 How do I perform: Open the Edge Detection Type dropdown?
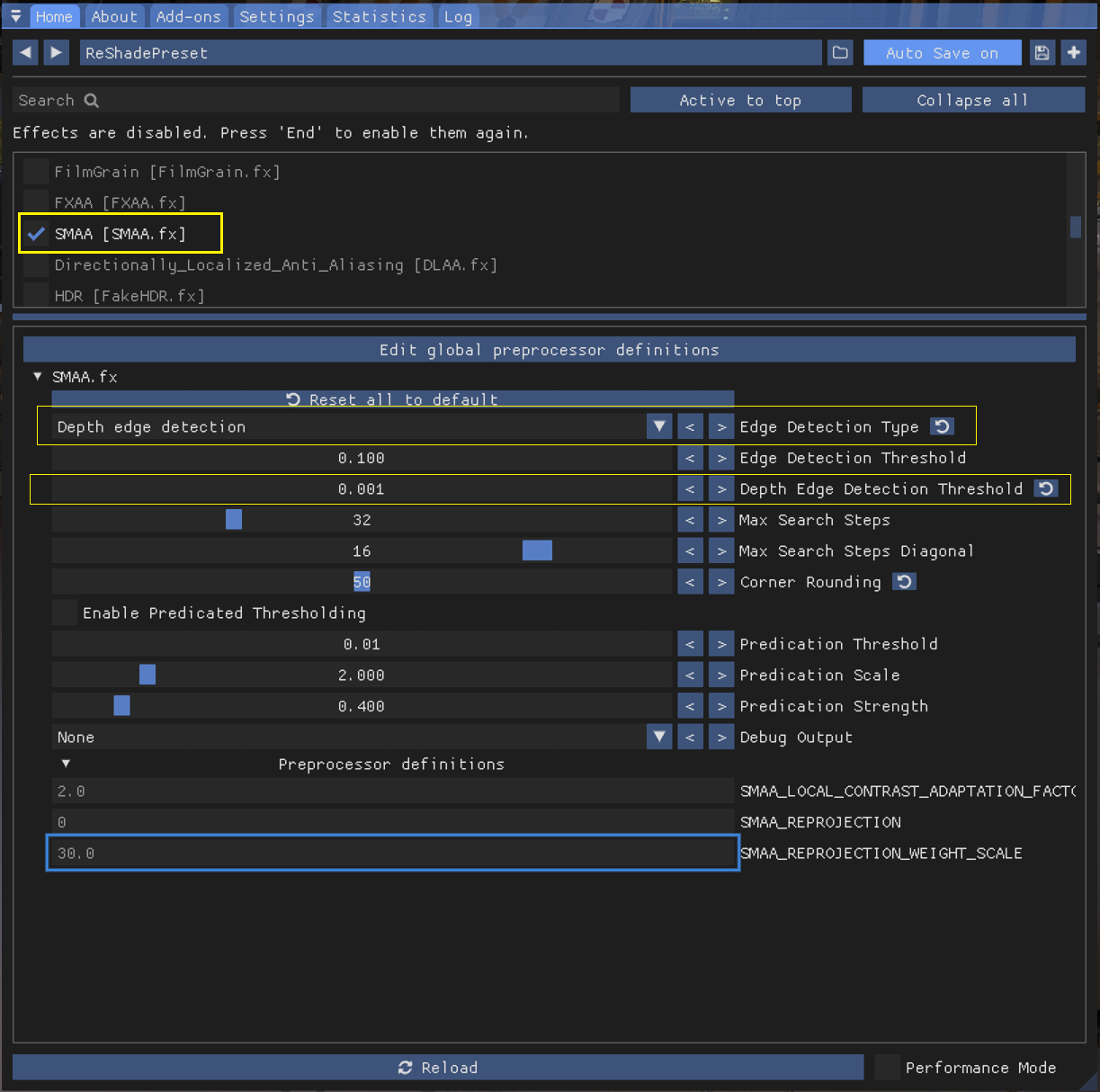(x=659, y=426)
